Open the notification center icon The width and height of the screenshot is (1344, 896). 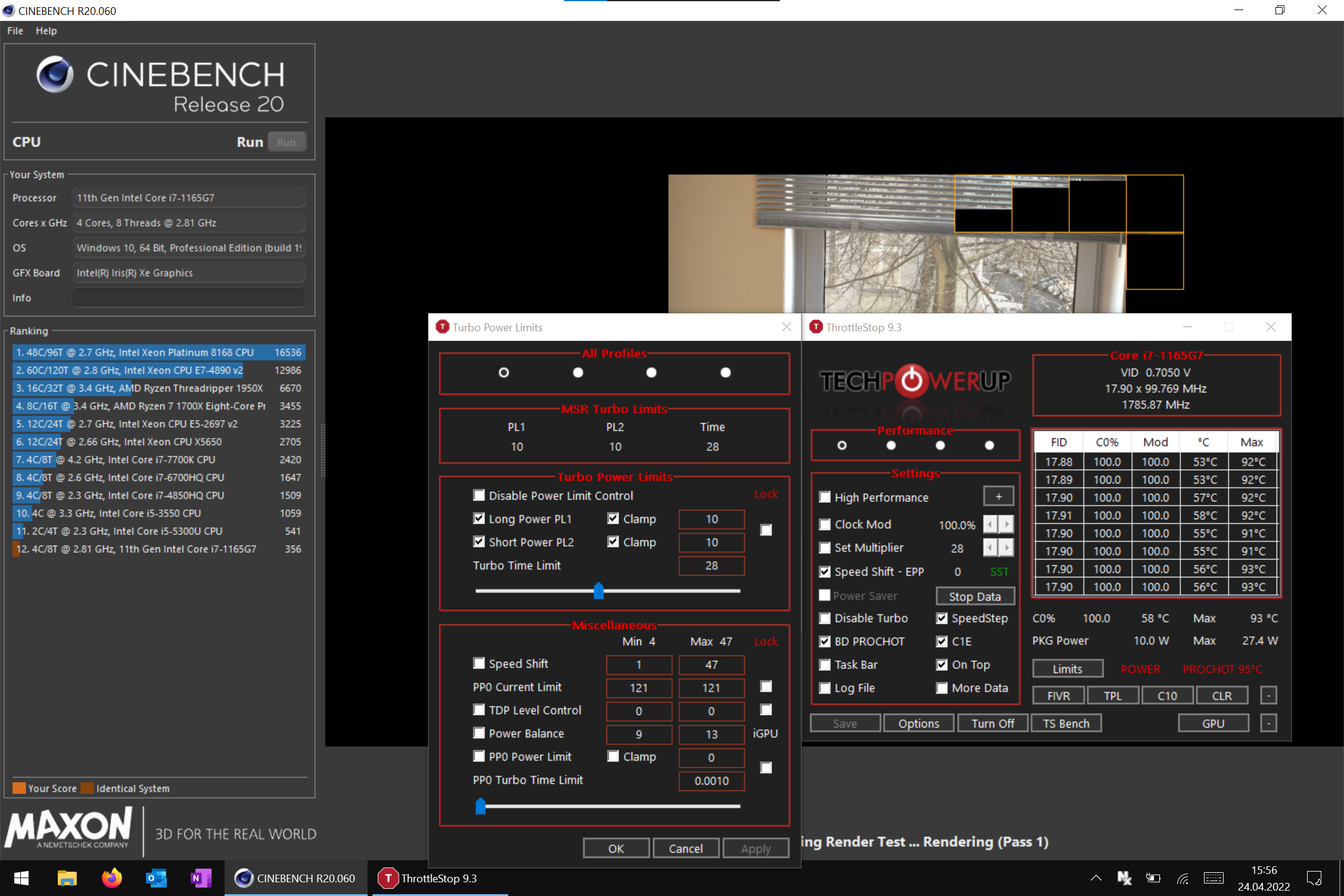coord(1314,878)
